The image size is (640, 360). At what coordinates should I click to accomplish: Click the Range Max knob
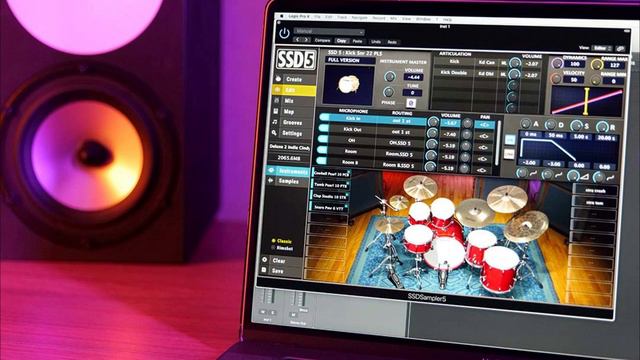(597, 64)
